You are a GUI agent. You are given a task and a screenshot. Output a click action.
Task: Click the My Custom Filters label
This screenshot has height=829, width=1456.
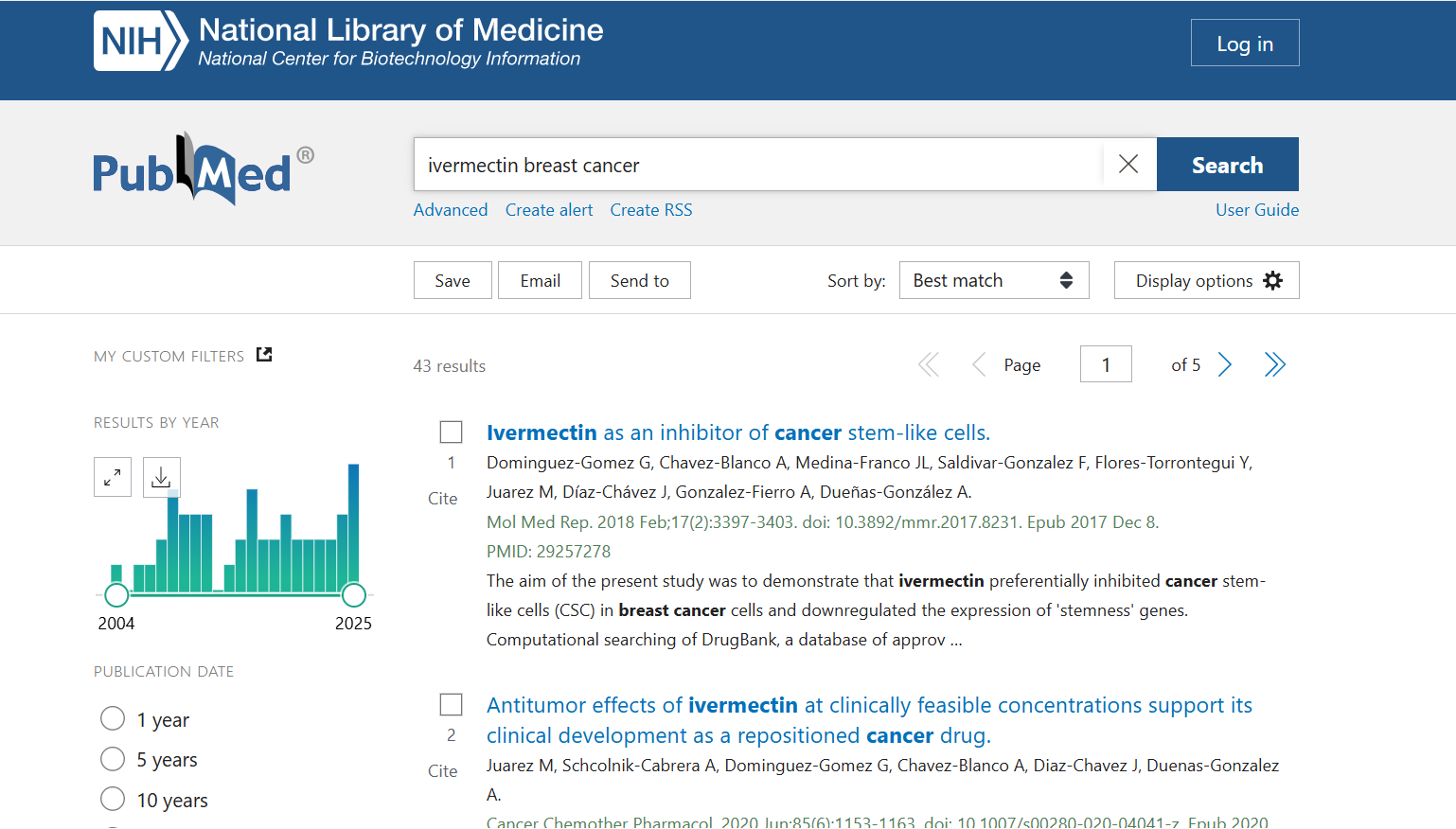[169, 357]
